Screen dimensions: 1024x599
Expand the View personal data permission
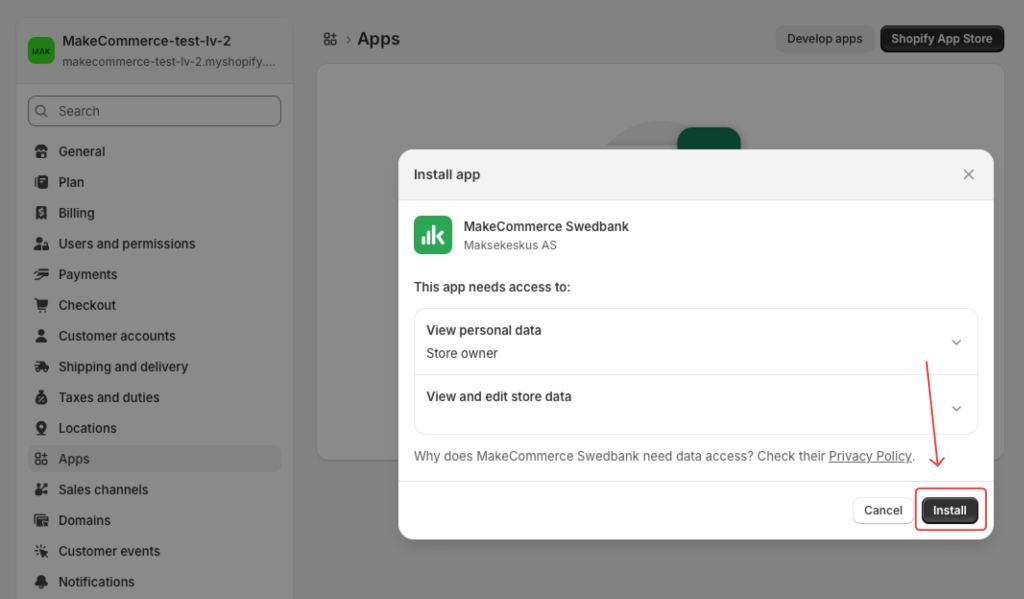tap(955, 342)
